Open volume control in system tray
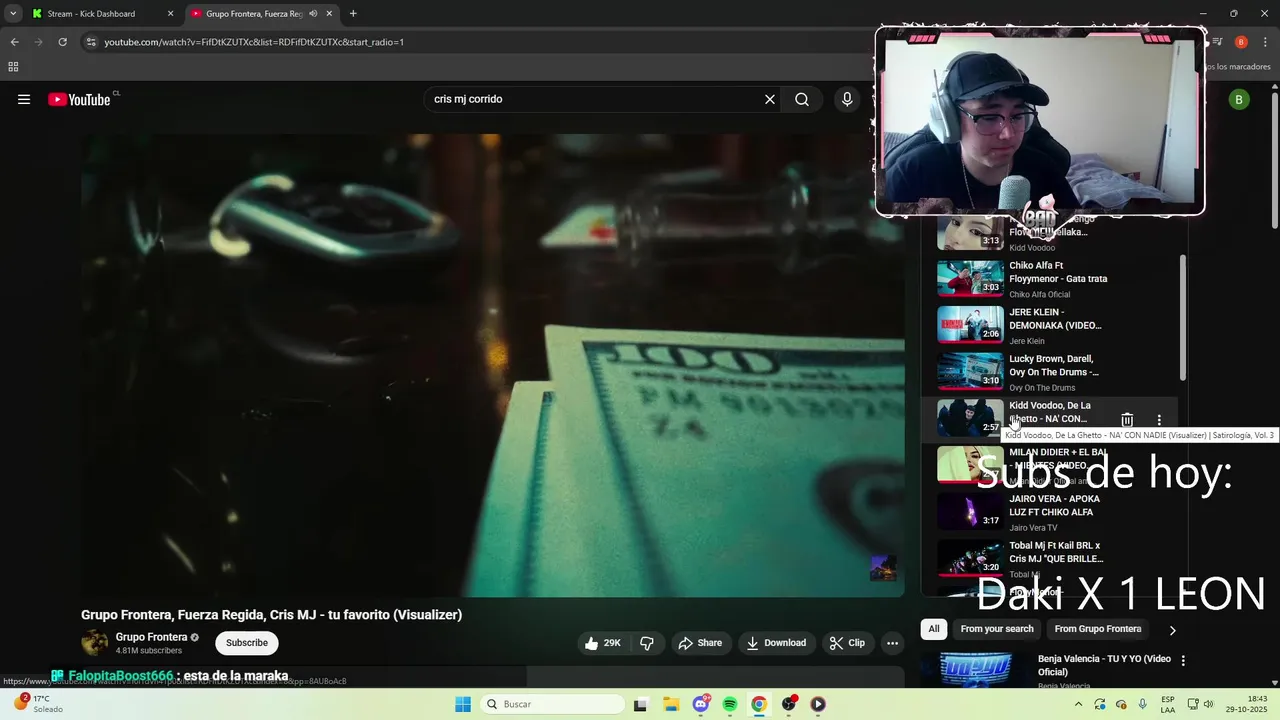 click(1208, 704)
